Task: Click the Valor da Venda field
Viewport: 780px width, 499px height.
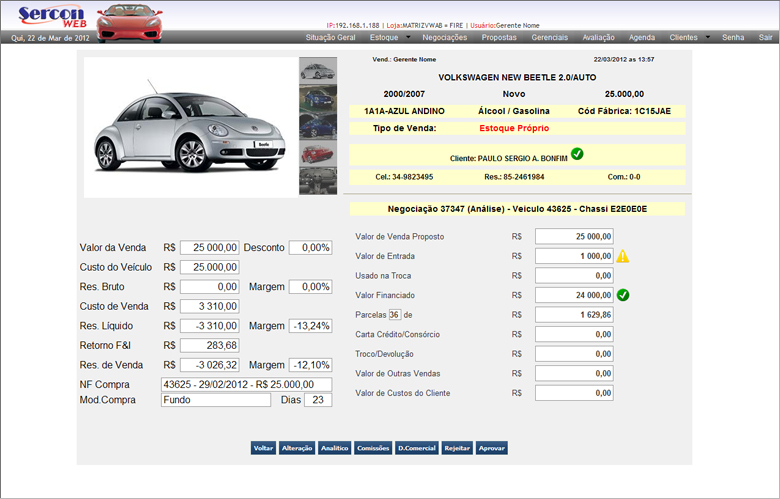Action: 209,248
